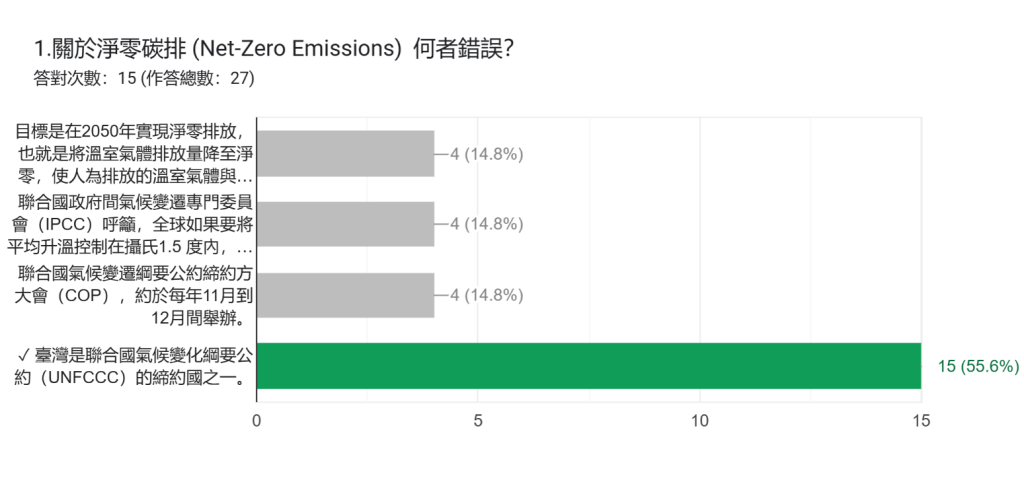Screen dimensions: 1024x486
Task: Select the gray bar for the IPCC option
Action: 346,224
